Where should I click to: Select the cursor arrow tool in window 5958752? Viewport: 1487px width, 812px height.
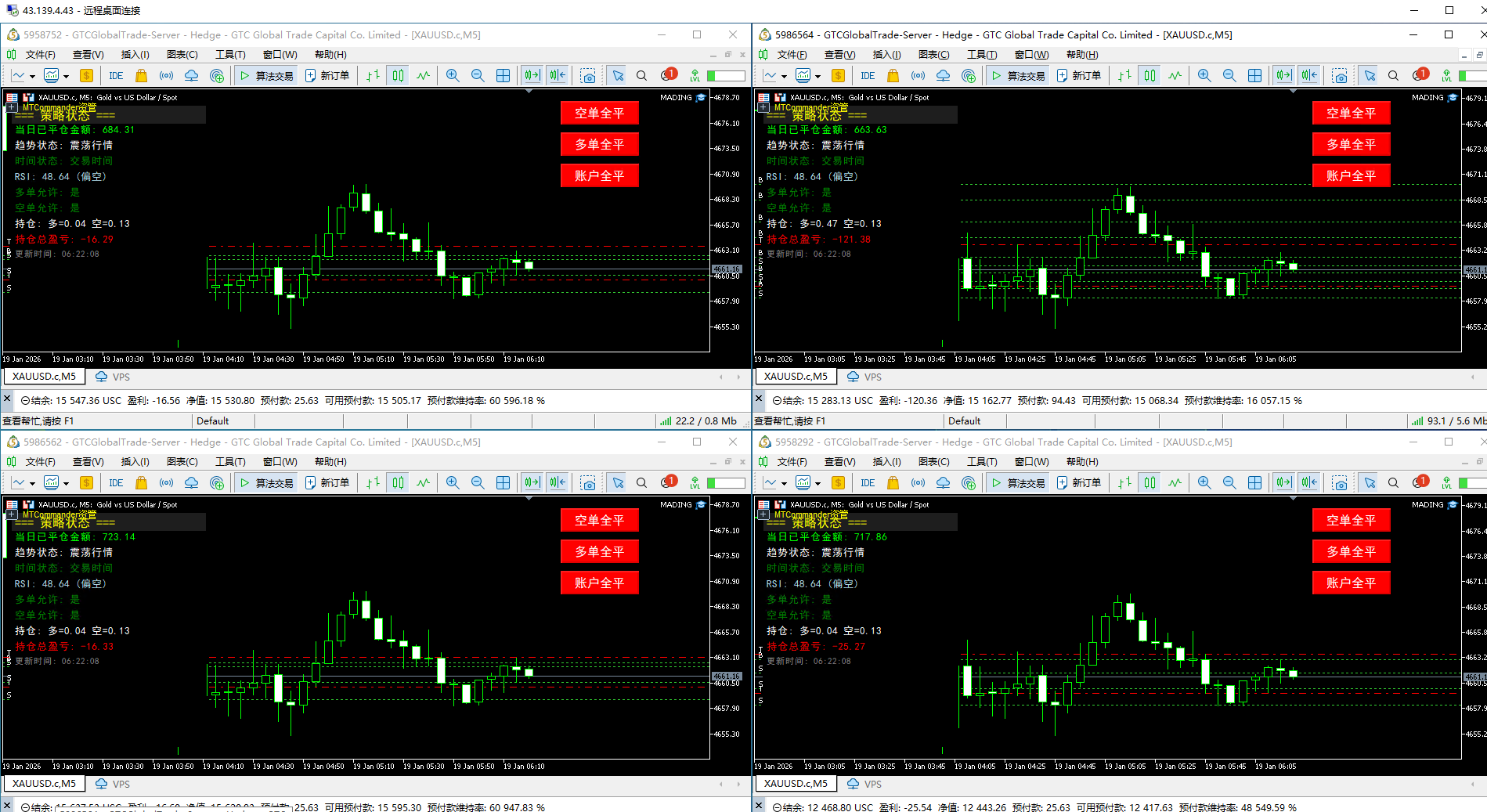[618, 76]
